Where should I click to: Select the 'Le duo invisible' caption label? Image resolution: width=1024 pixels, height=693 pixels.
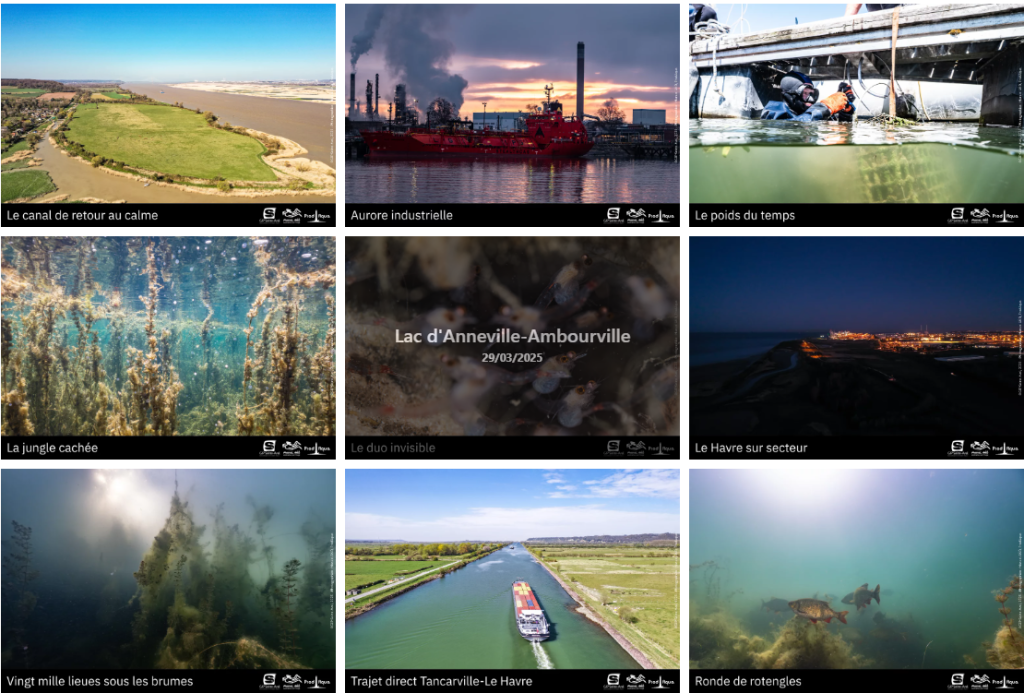[x=392, y=448]
